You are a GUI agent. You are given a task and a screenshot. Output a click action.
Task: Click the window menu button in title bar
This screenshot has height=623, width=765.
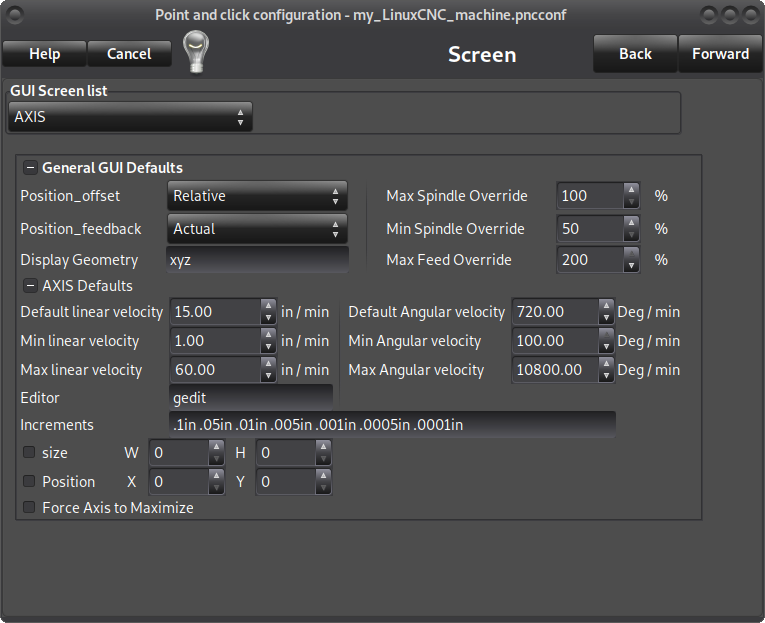coord(15,15)
